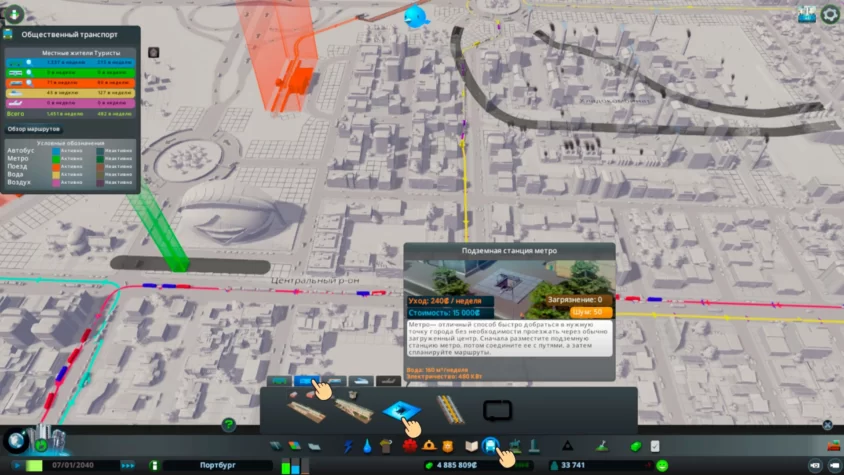844x475 pixels.
Task: Switch to the Bus transport tab
Action: [x=279, y=381]
